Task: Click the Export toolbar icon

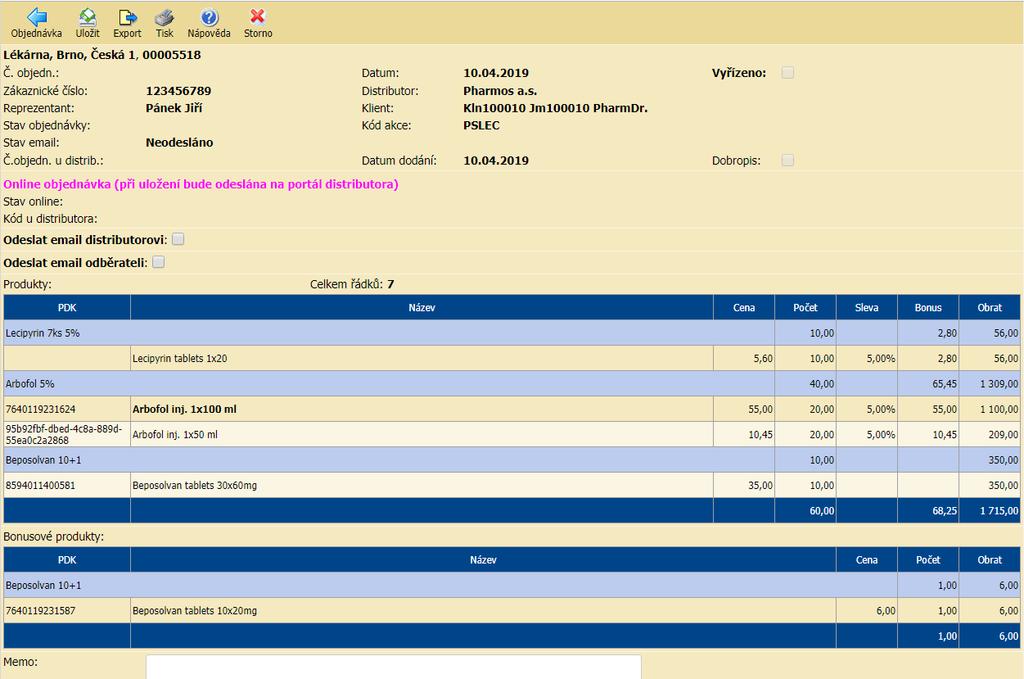Action: pos(127,17)
